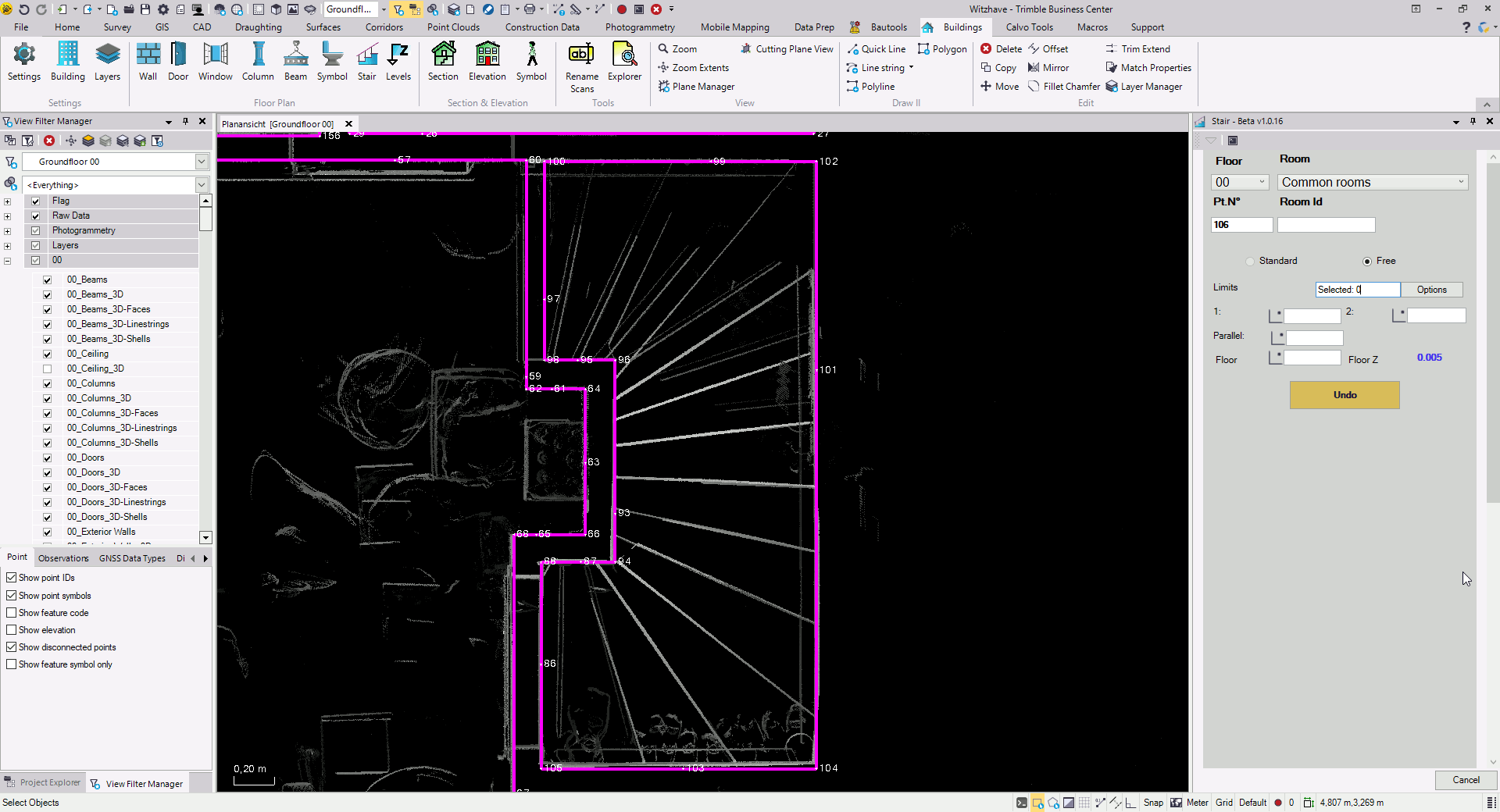Click the Section tool icon
The width and height of the screenshot is (1500, 812).
pyautogui.click(x=443, y=62)
